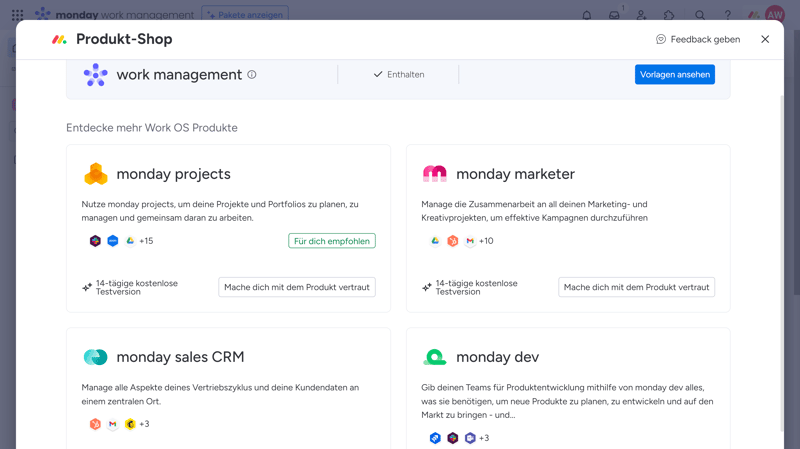Open the apps grid switcher icon

point(17,15)
